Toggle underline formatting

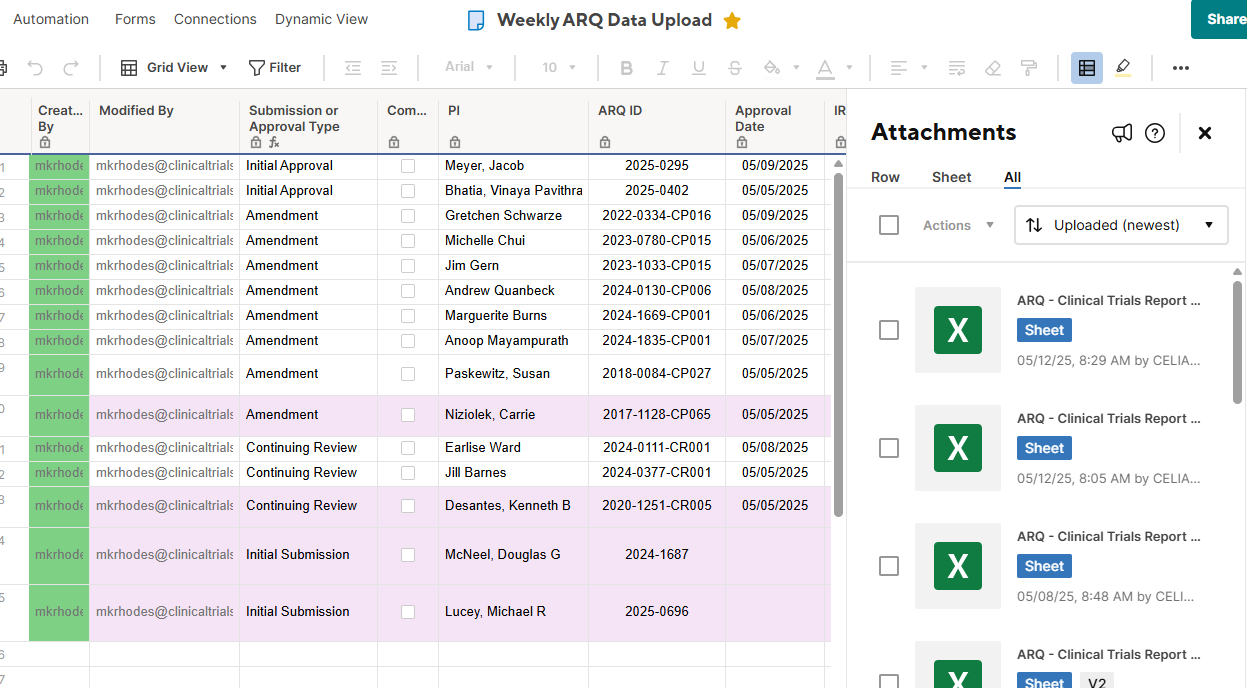click(x=699, y=68)
